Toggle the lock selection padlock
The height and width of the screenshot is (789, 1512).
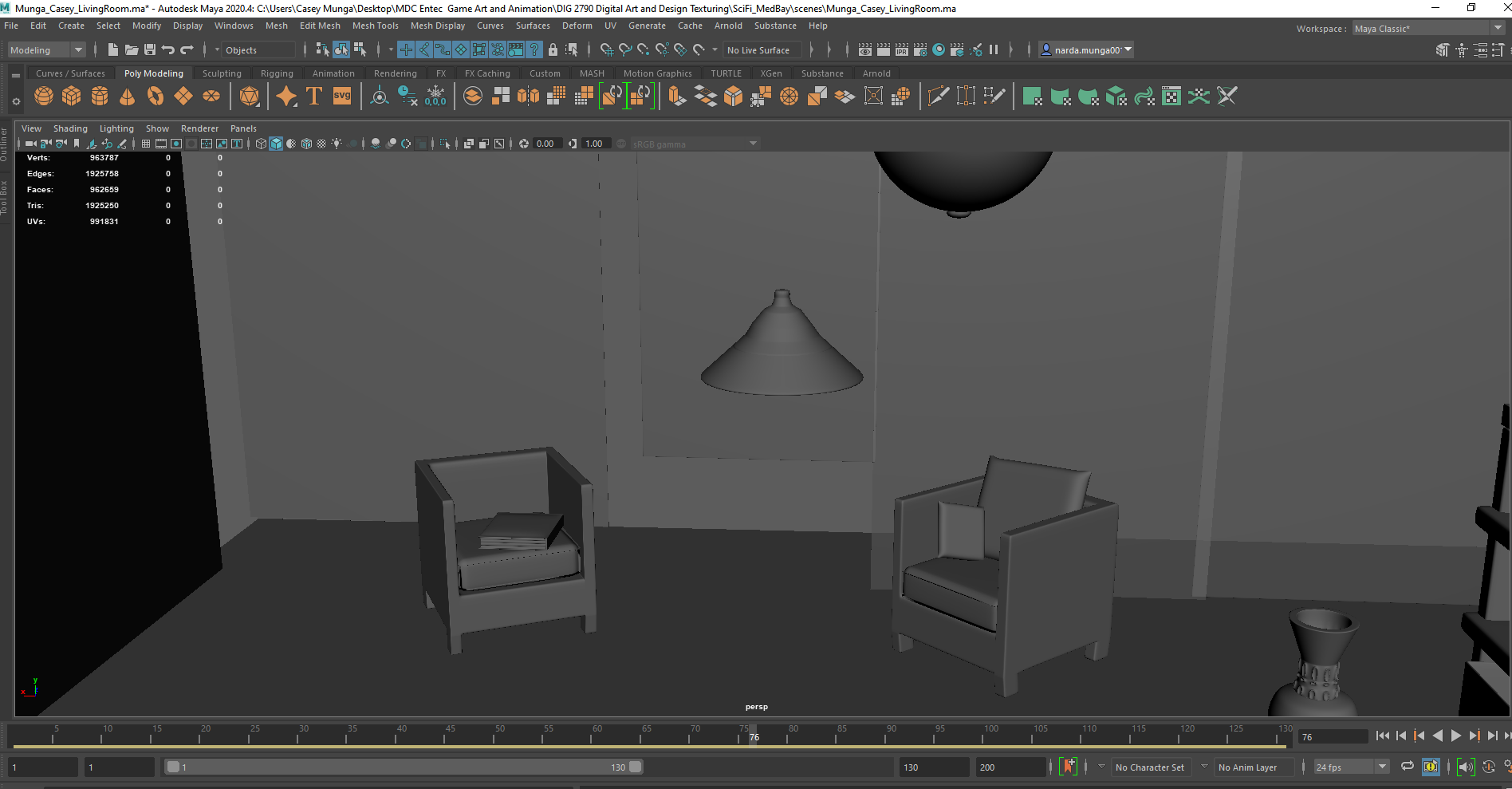click(553, 49)
